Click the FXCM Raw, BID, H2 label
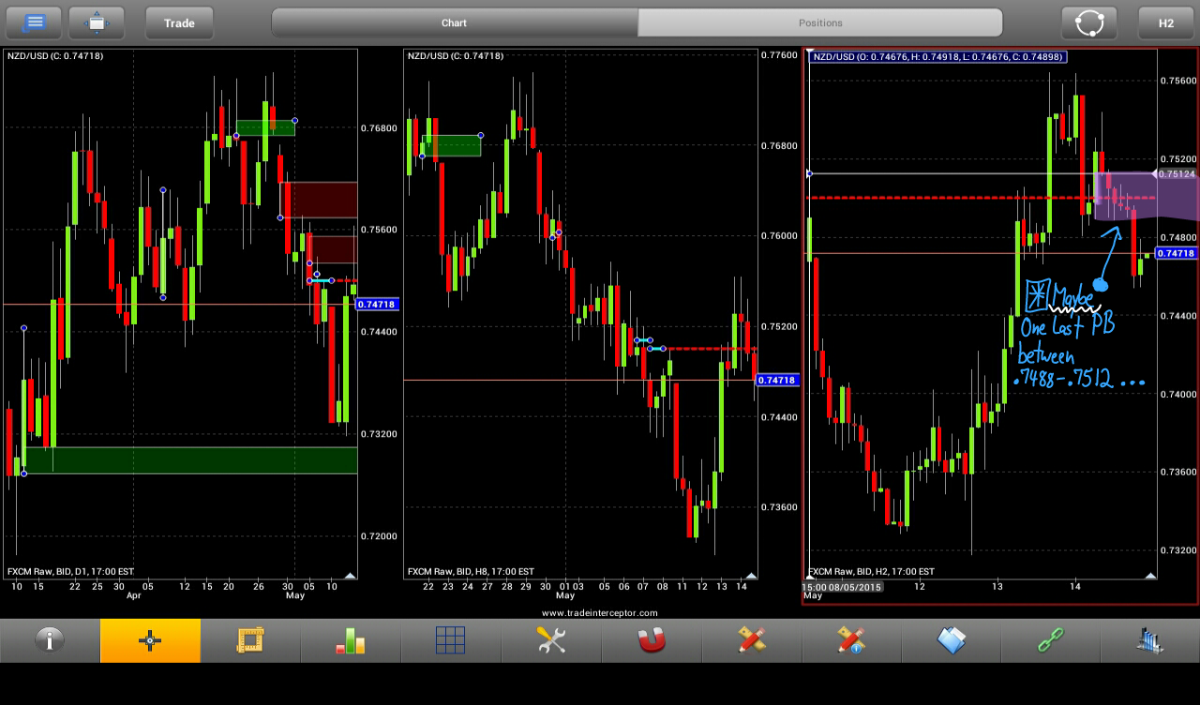Image resolution: width=1200 pixels, height=705 pixels. coord(872,572)
